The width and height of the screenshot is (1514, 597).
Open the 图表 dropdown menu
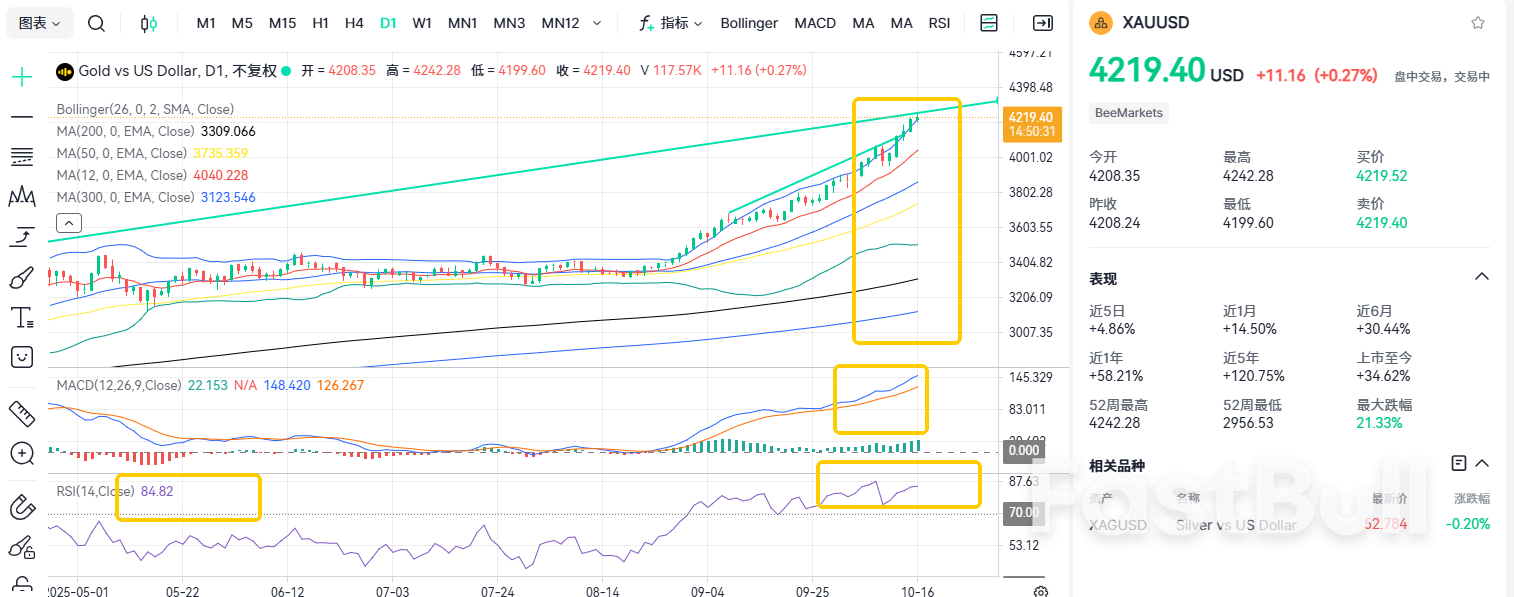click(x=40, y=23)
